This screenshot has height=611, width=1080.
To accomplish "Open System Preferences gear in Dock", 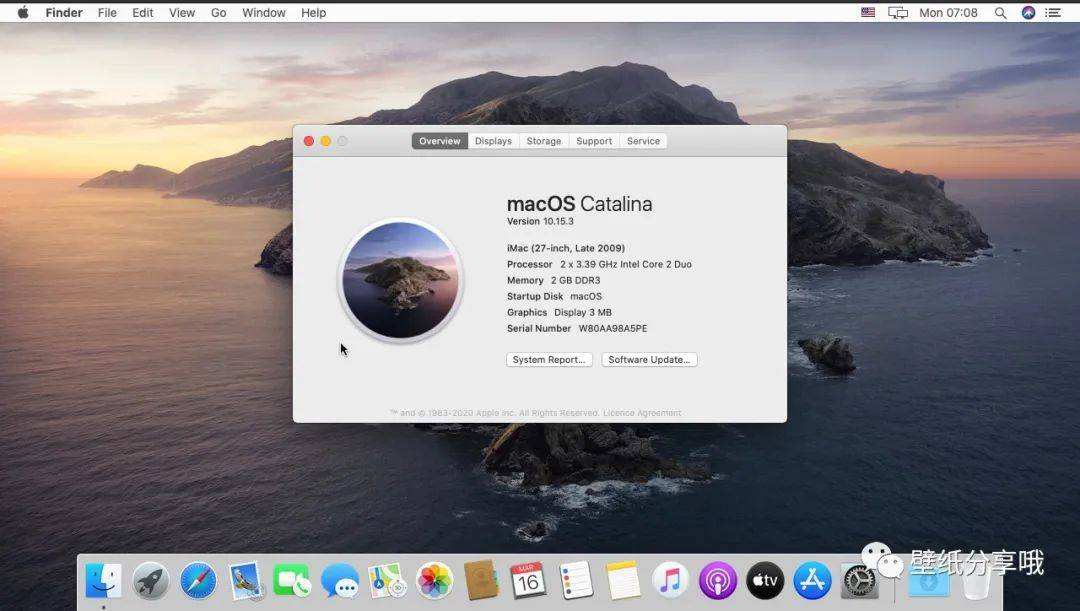I will tap(859, 582).
